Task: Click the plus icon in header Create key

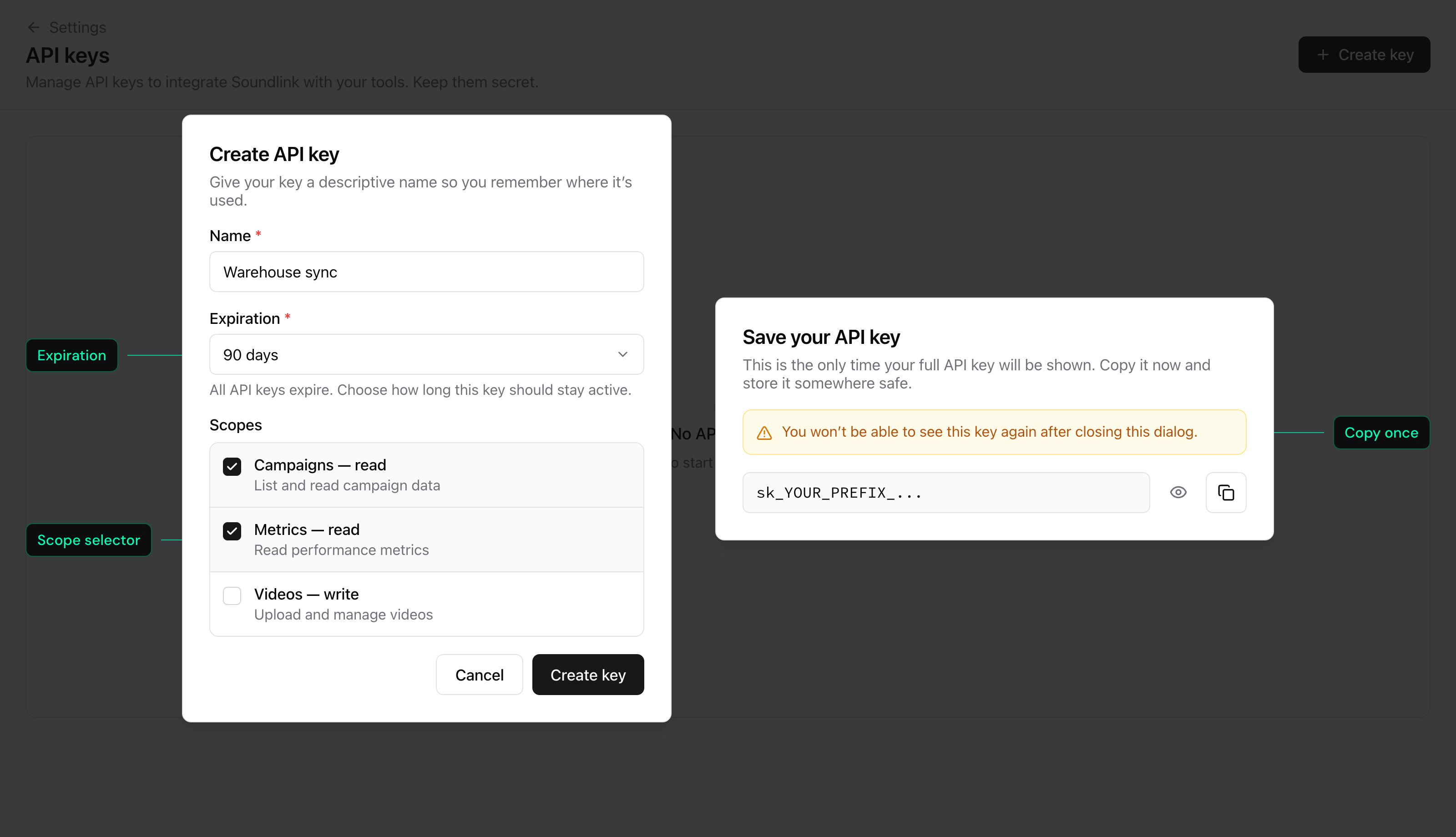Action: click(1323, 55)
